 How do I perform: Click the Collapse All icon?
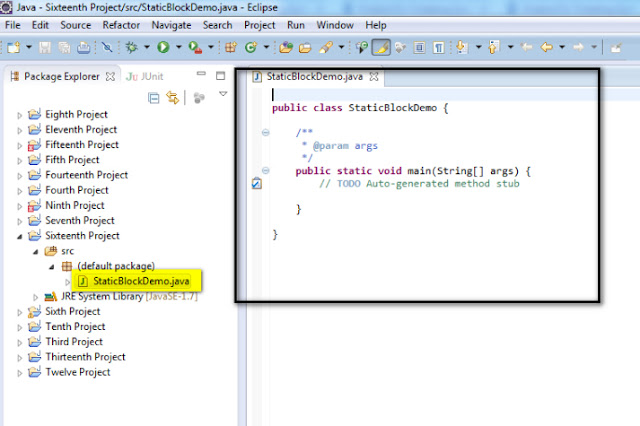tap(154, 98)
